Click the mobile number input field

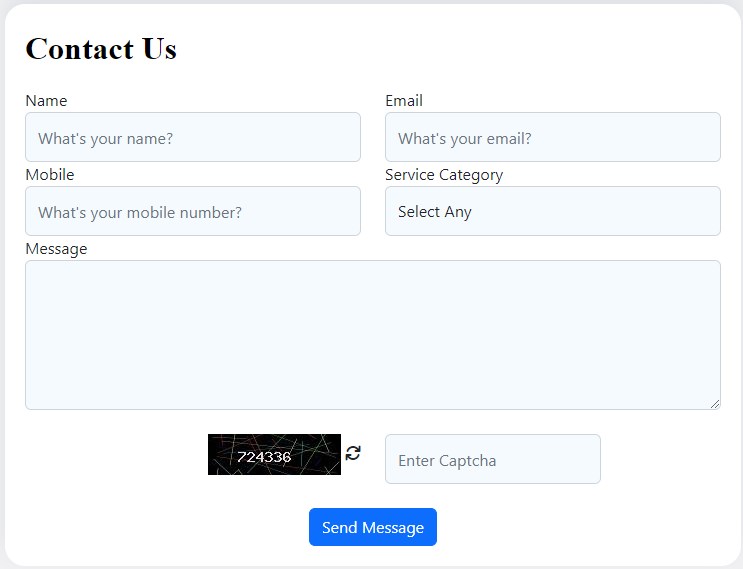click(x=193, y=212)
